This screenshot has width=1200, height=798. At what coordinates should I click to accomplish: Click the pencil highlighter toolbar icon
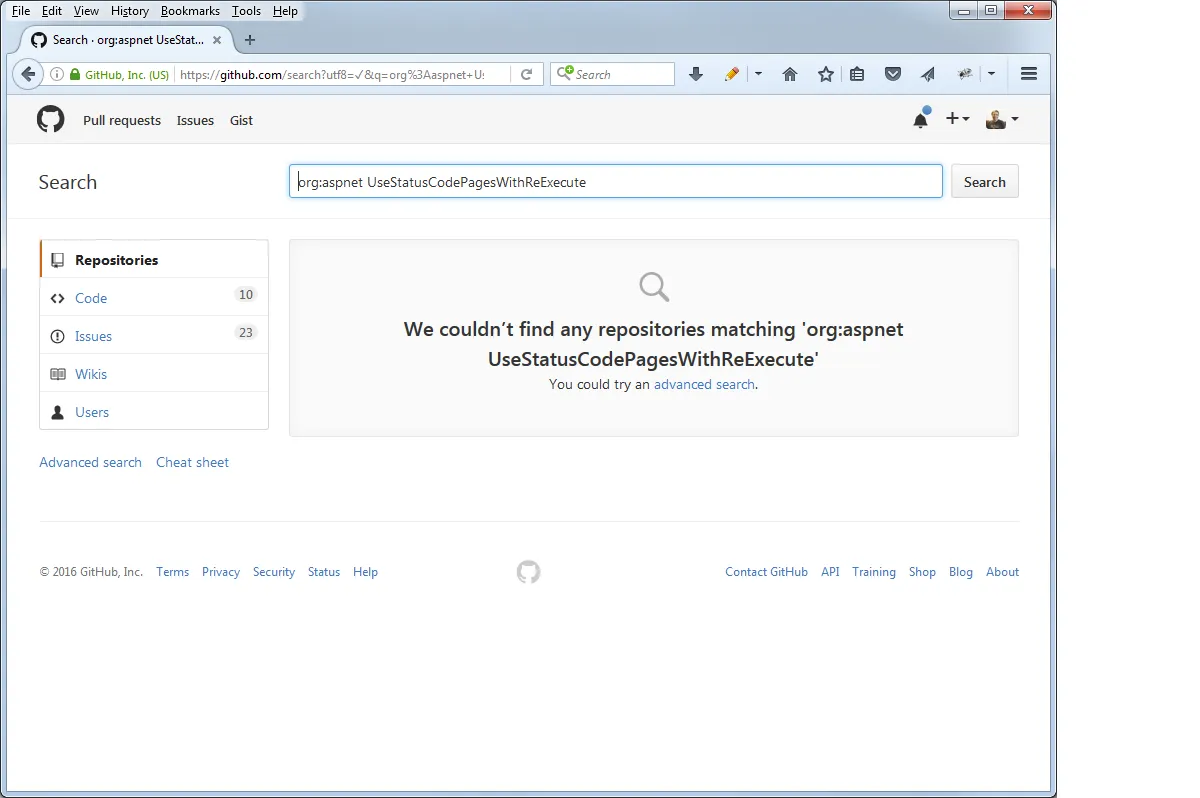(x=732, y=74)
